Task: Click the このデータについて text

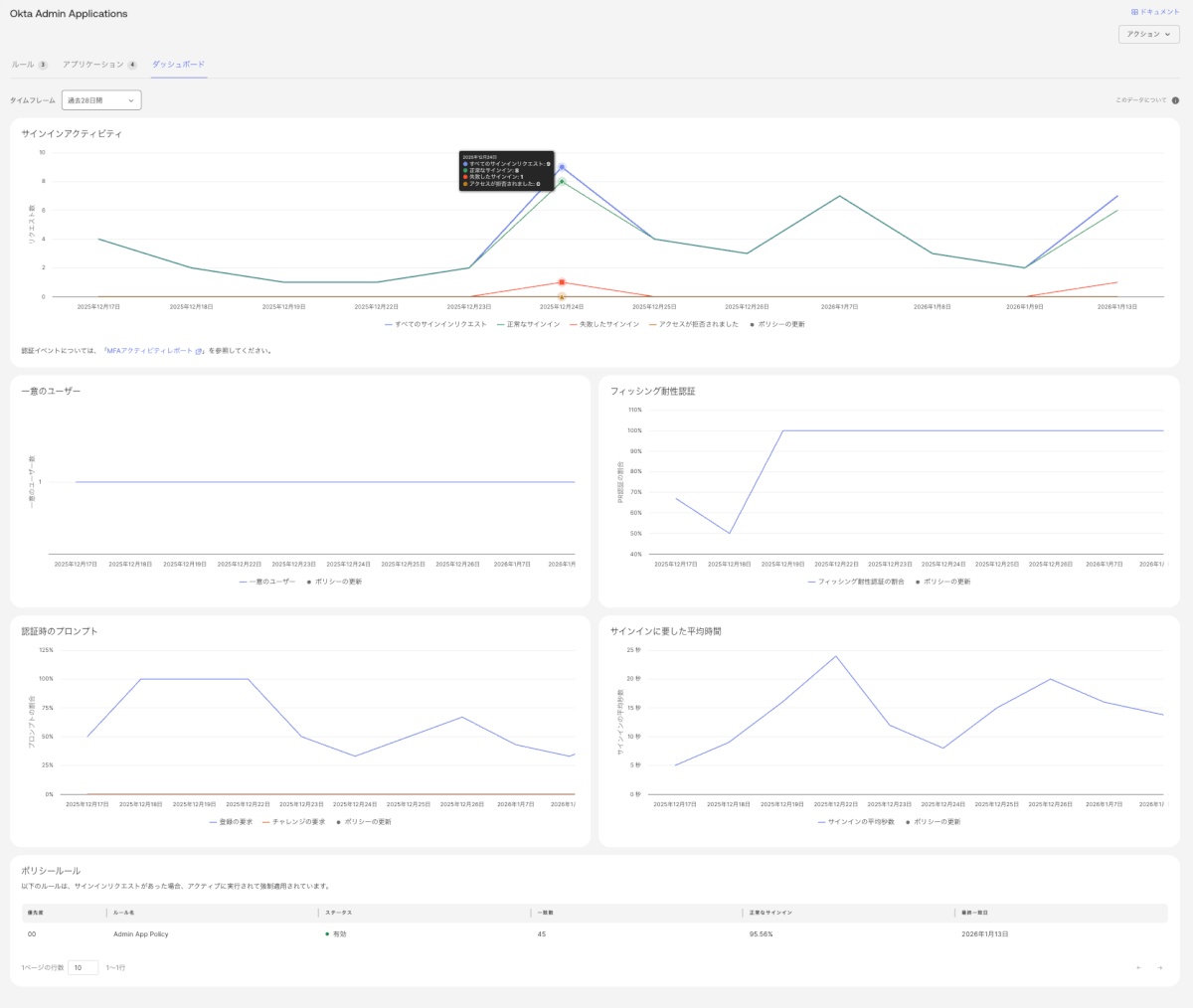Action: click(1140, 100)
